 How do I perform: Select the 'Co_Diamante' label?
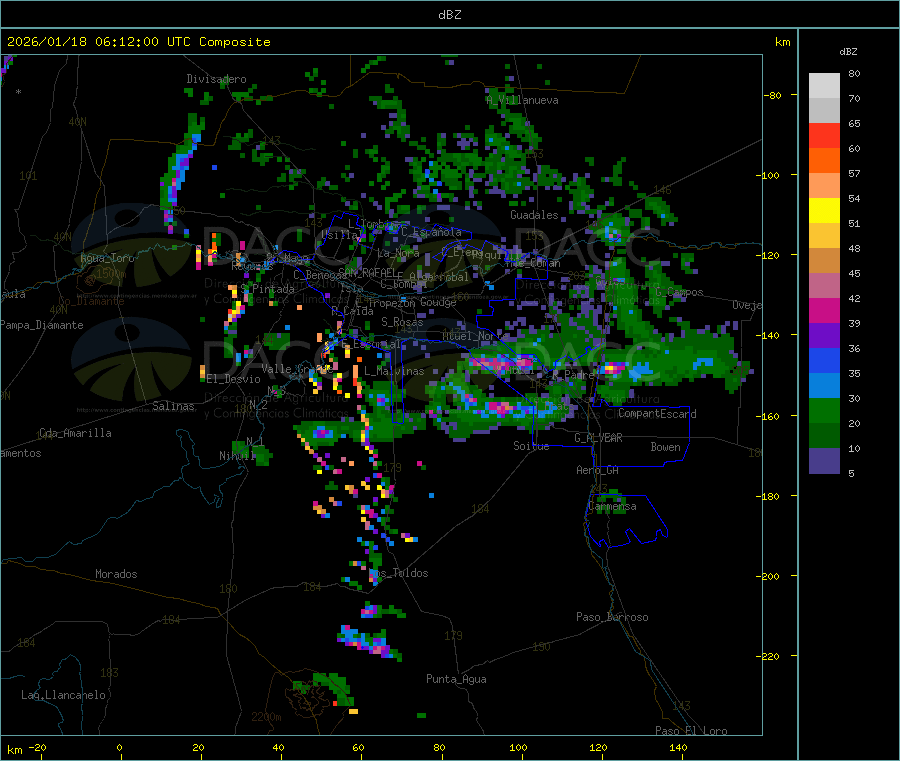coord(91,301)
